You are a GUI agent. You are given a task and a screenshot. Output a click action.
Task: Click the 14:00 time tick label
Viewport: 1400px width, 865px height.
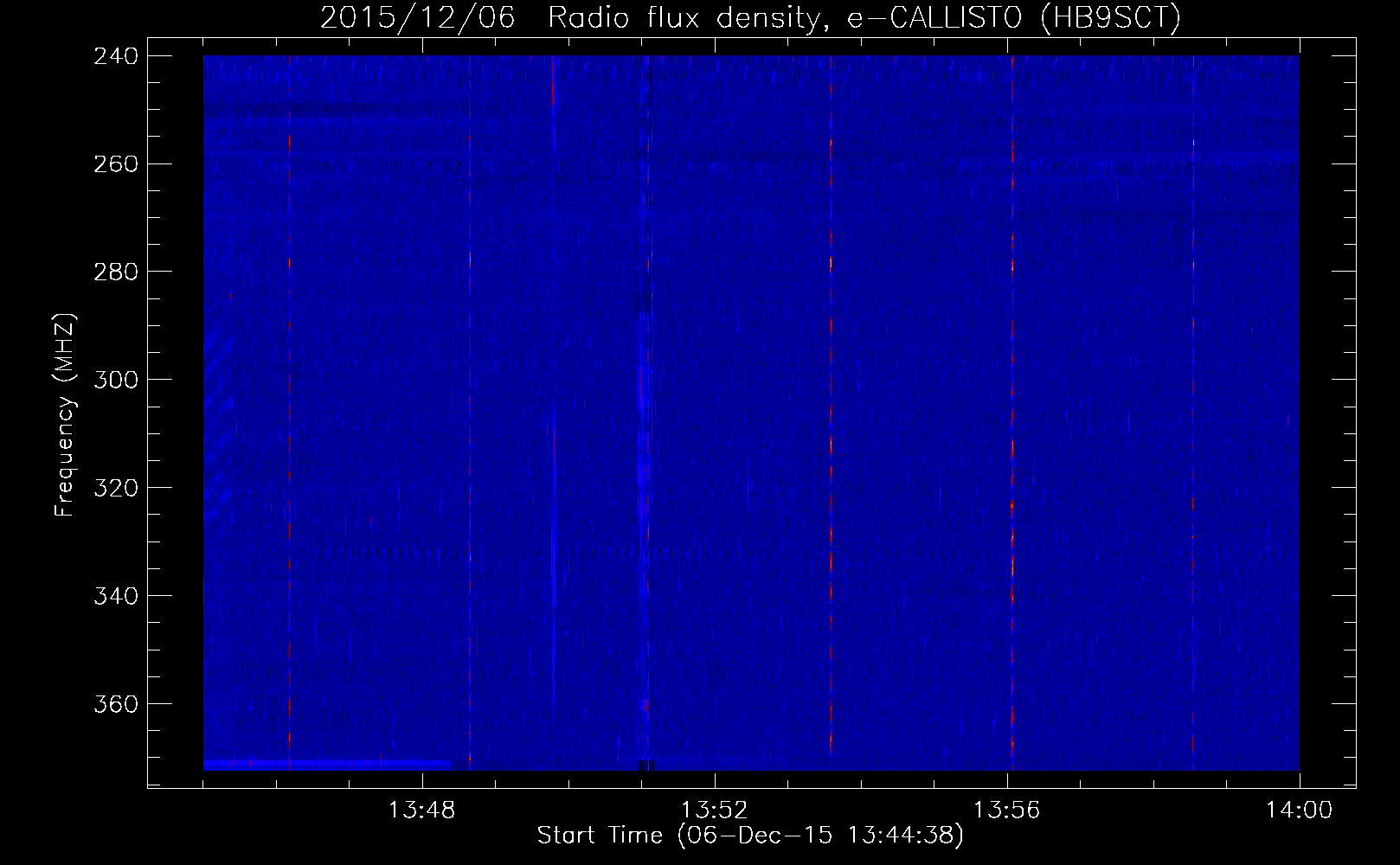(x=1300, y=811)
